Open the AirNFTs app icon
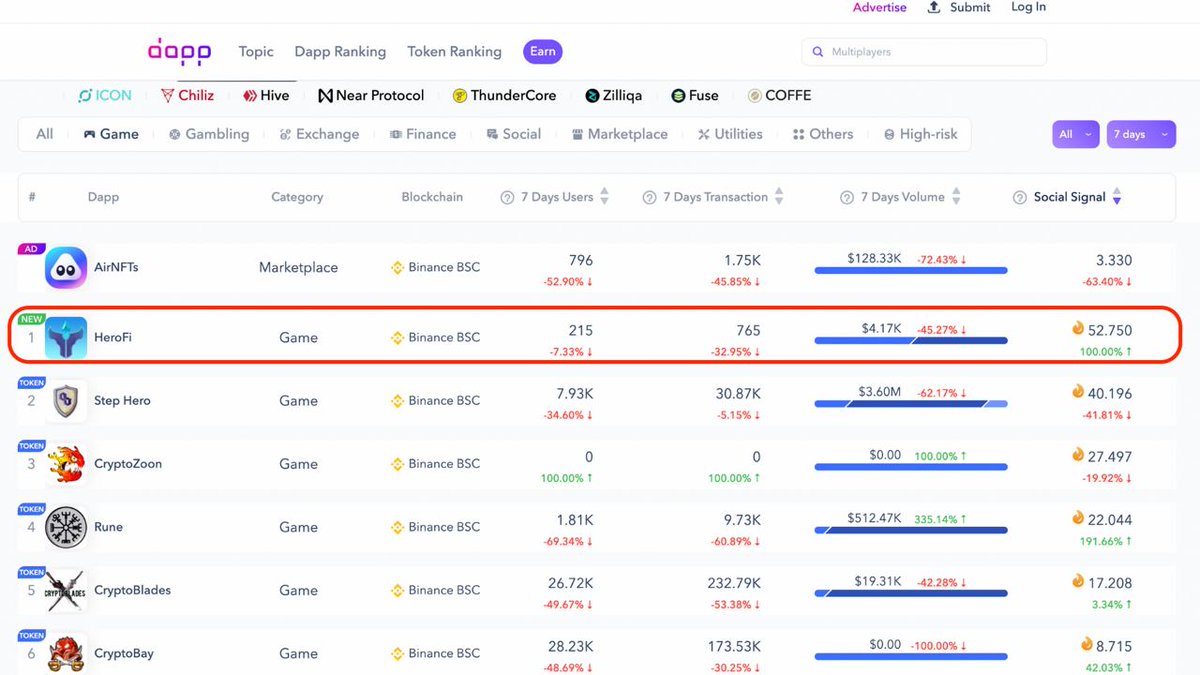 click(x=66, y=267)
